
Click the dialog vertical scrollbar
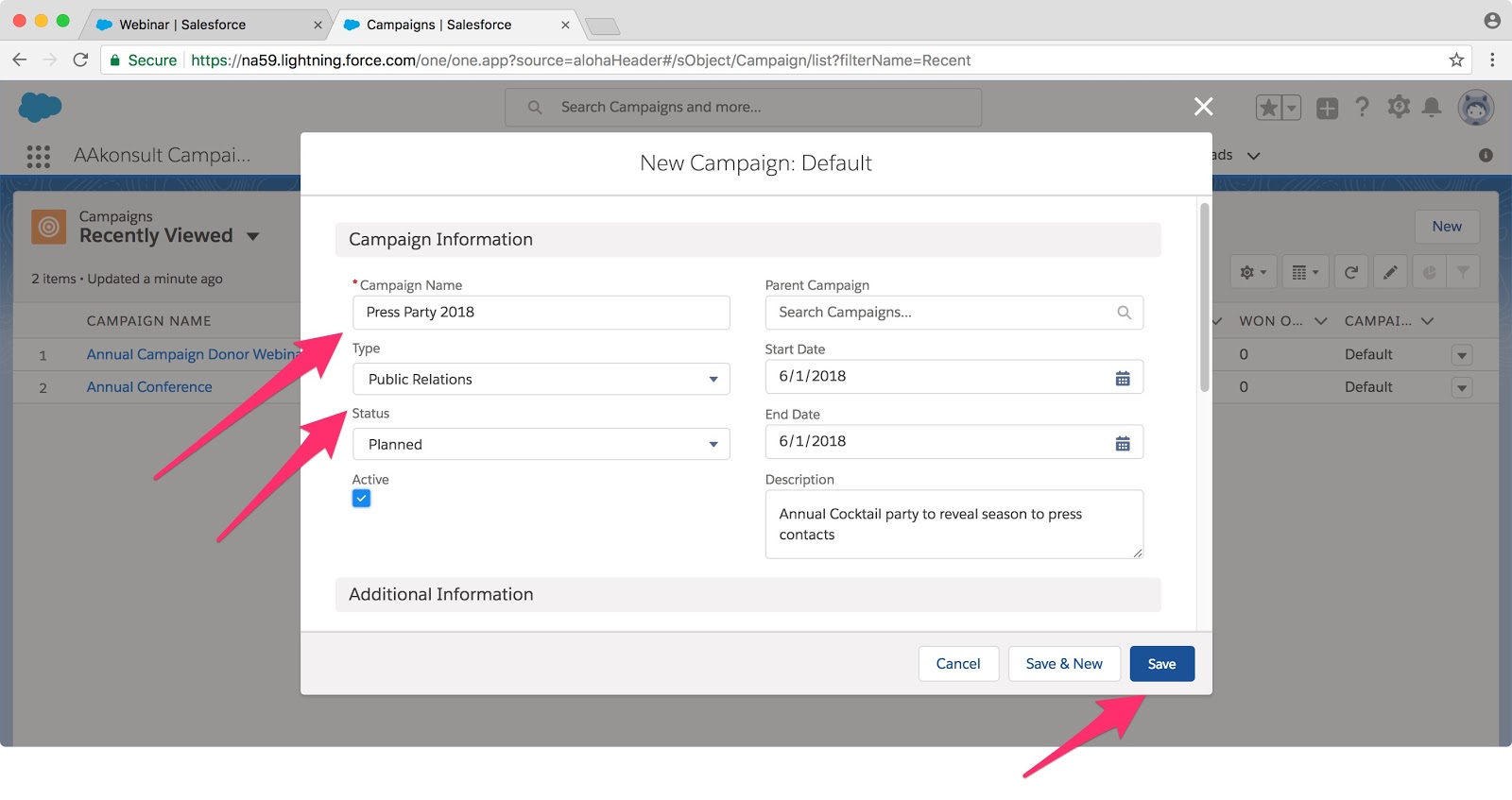(1204, 297)
